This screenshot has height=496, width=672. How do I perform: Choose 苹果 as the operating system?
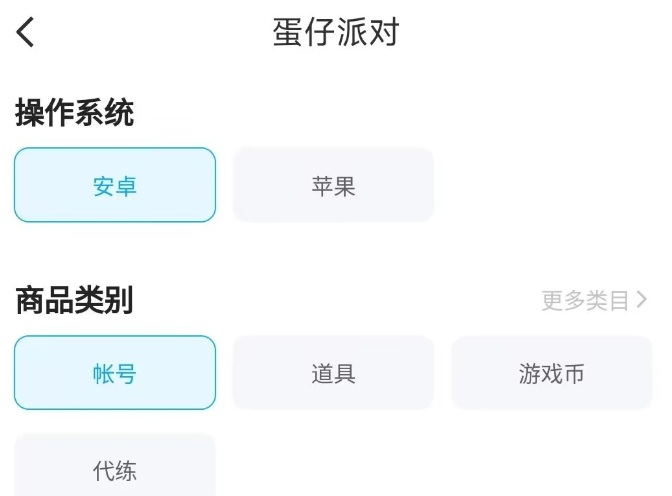point(333,185)
